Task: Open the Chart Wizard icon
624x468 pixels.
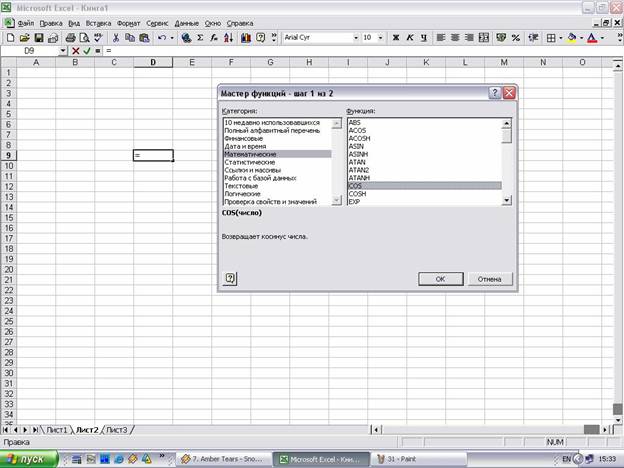Action: 246,38
